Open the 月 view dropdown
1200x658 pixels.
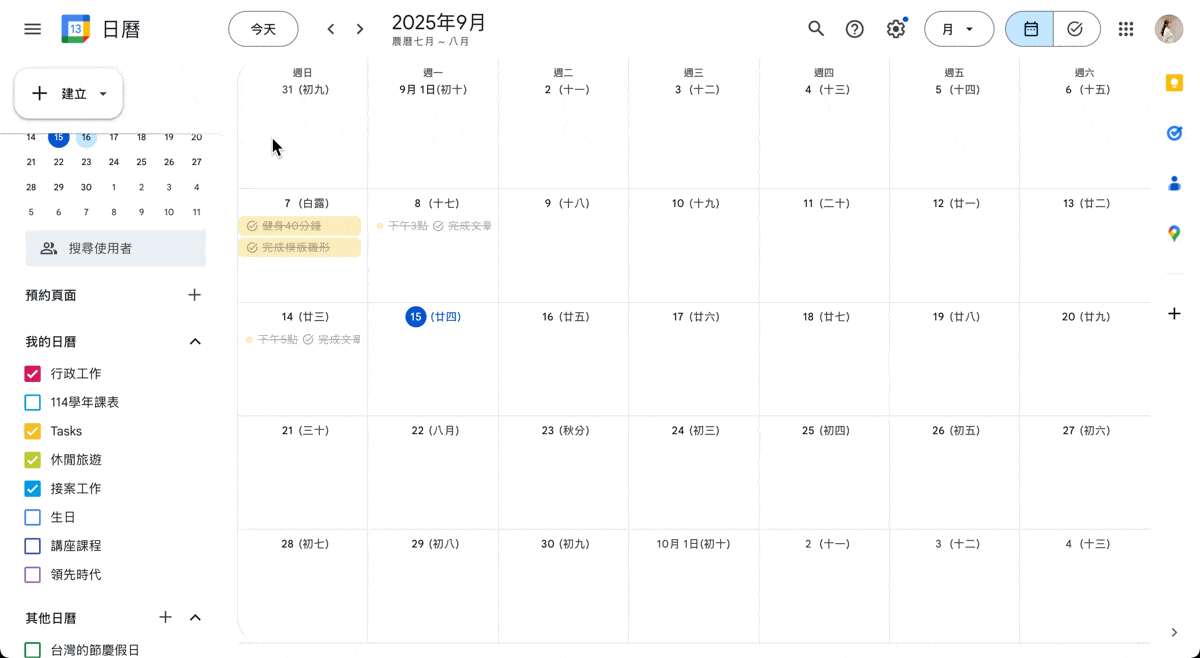958,29
